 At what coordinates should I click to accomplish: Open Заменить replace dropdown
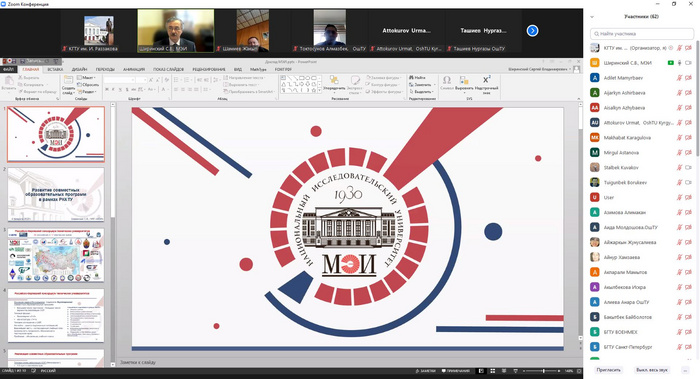coord(421,84)
